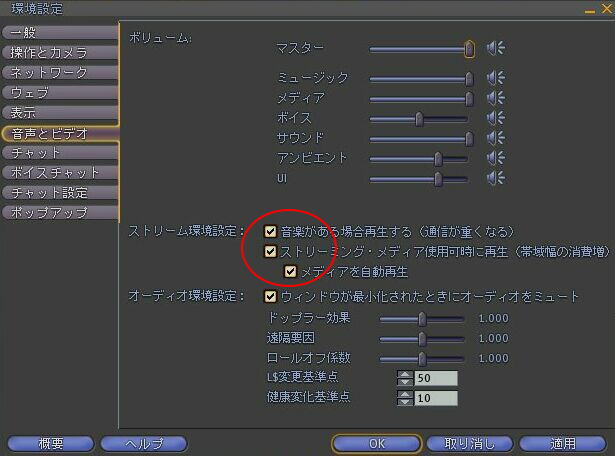Open the 操作とカメラ tab
This screenshot has height=456, width=615.
60,53
